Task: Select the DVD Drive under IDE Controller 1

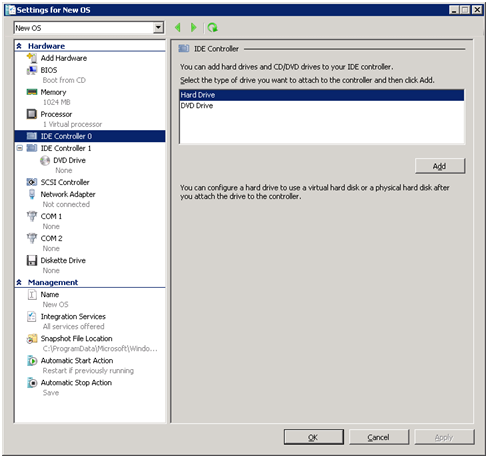Action: tap(69, 160)
